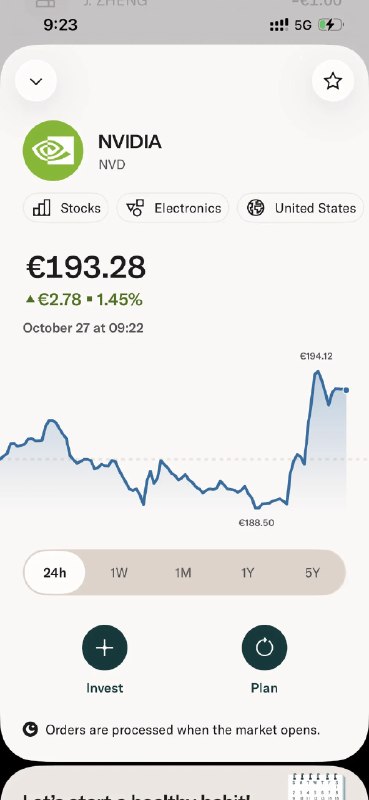This screenshot has height=800, width=369.
Task: Open the Stocks category chip
Action: tap(65, 208)
